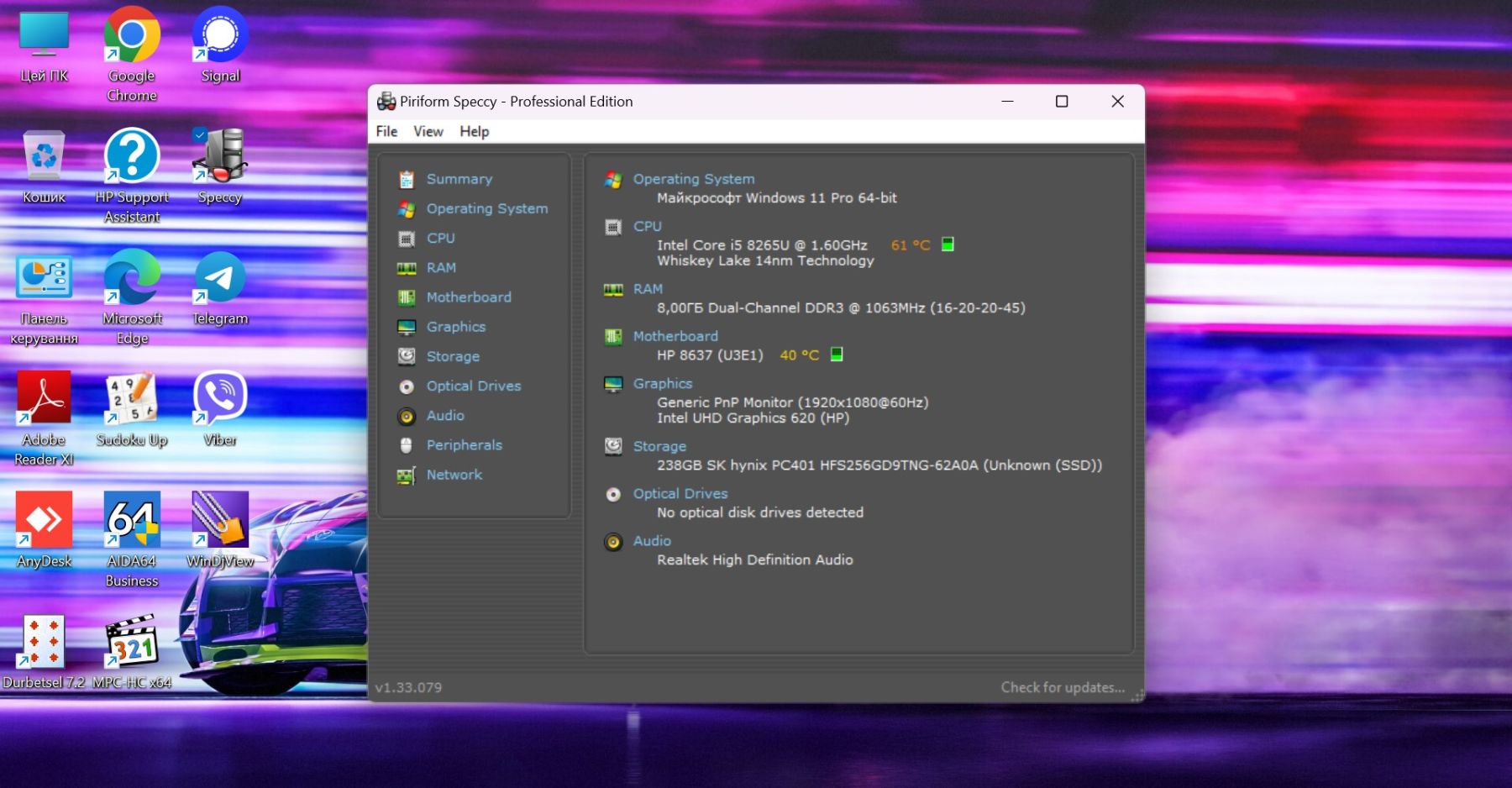This screenshot has height=788, width=1512.
Task: Open the File menu
Action: click(386, 131)
